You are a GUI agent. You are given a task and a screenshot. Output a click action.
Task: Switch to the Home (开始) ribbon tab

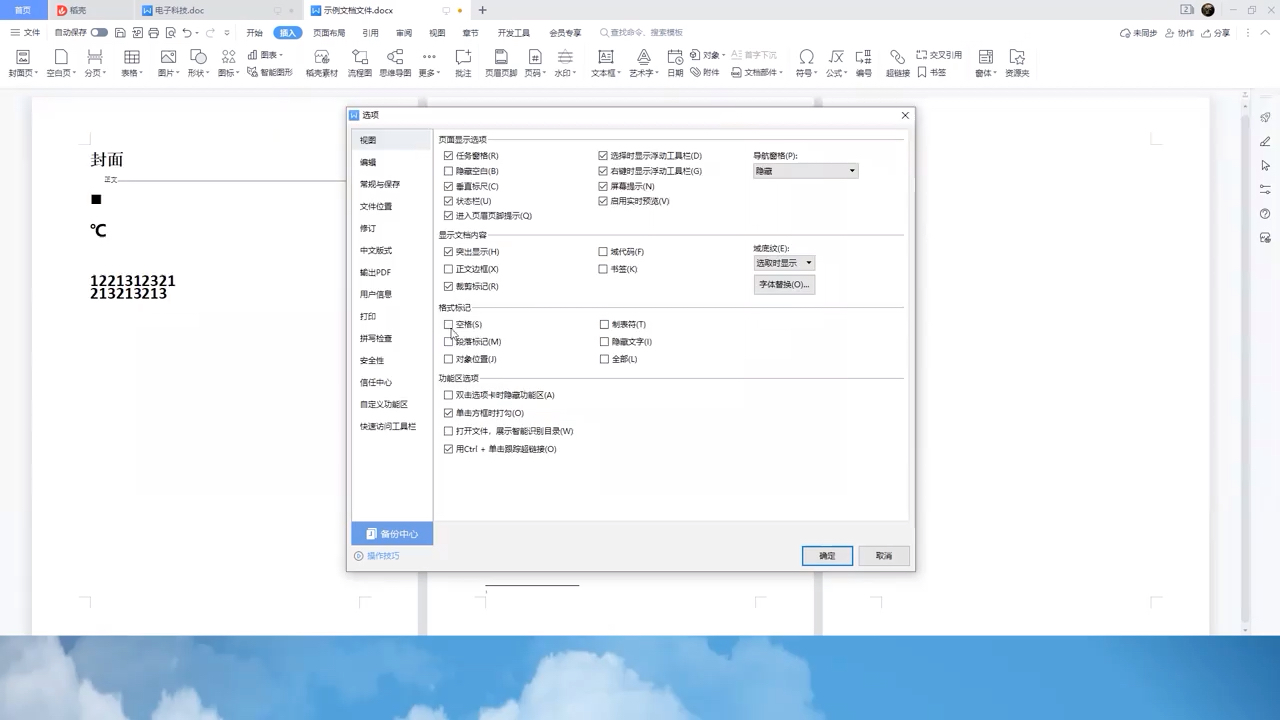255,33
